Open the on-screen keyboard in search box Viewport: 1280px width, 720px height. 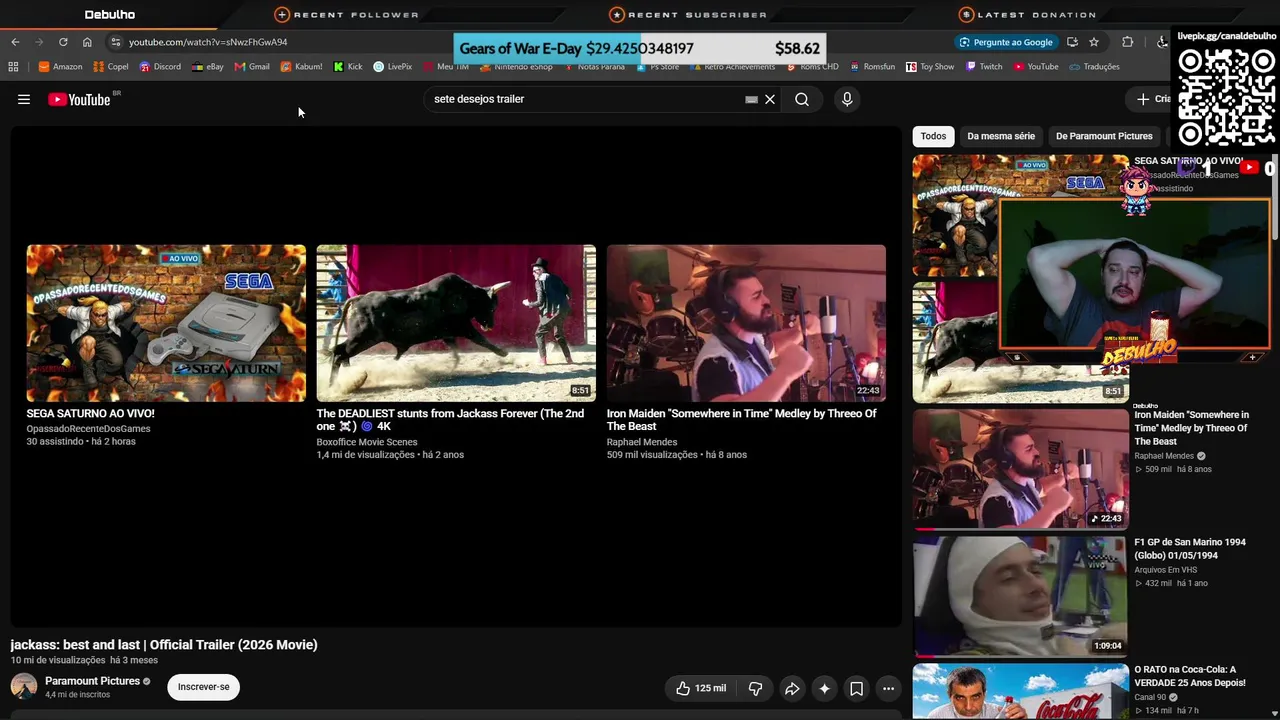[751, 99]
